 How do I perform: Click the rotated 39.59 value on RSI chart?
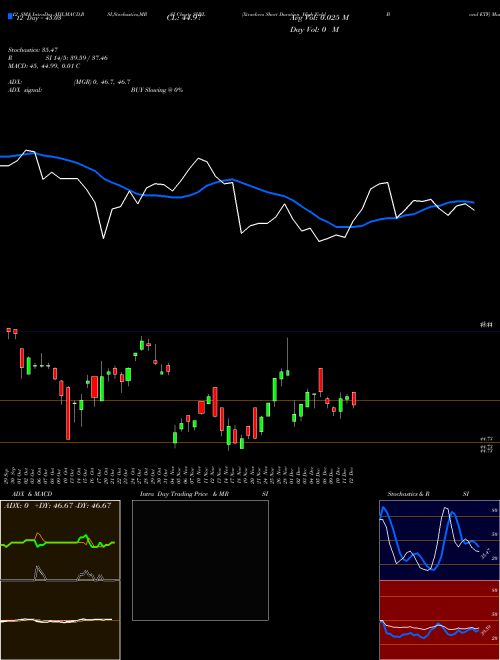[x=486, y=631]
